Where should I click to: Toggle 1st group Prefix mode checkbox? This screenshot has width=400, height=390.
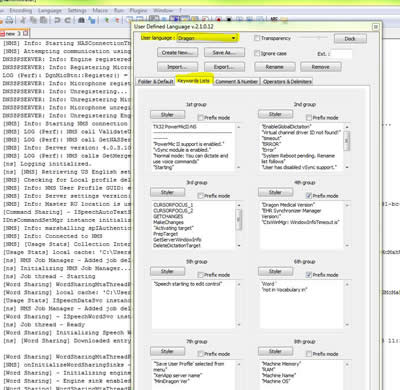tap(200, 118)
